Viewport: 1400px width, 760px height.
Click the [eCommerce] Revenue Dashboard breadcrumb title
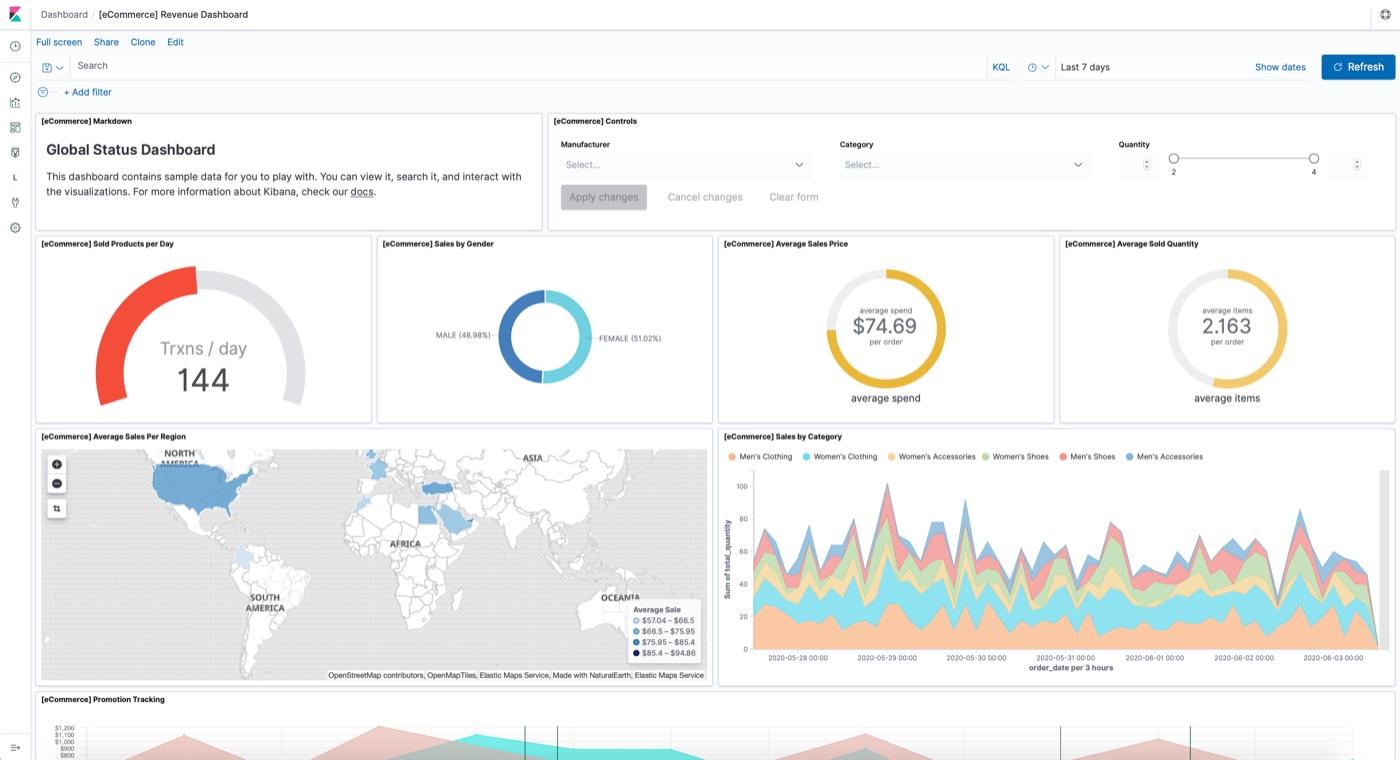click(x=174, y=14)
